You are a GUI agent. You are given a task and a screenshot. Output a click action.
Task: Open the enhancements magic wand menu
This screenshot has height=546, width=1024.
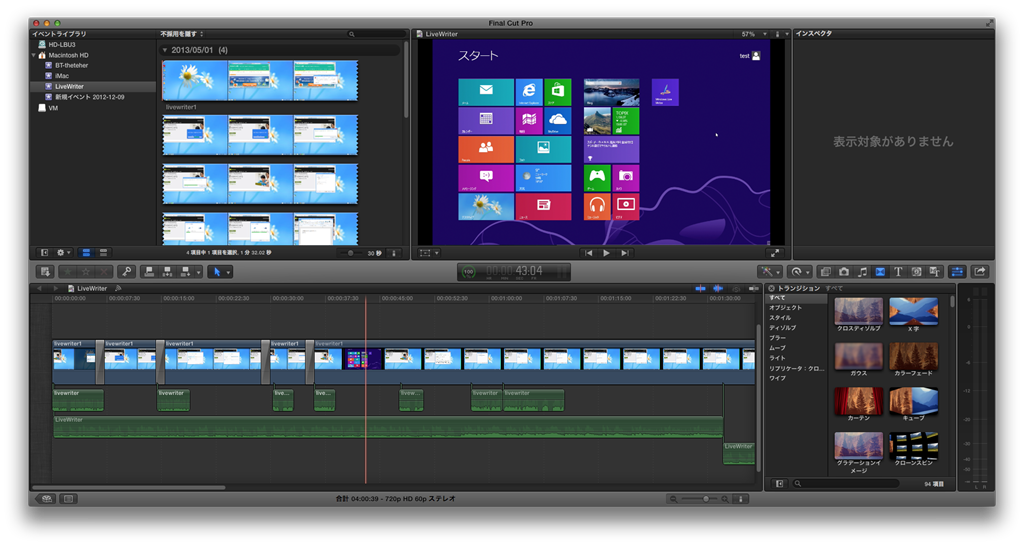769,272
